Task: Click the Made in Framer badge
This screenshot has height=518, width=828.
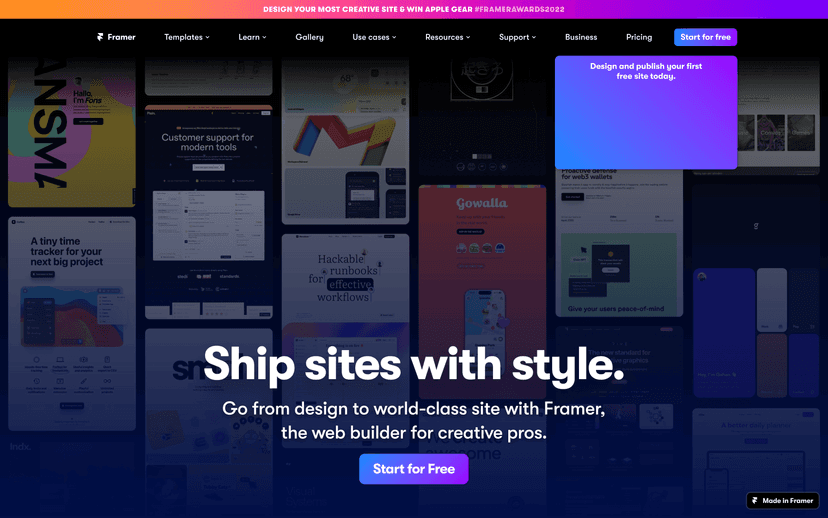Action: (x=783, y=501)
